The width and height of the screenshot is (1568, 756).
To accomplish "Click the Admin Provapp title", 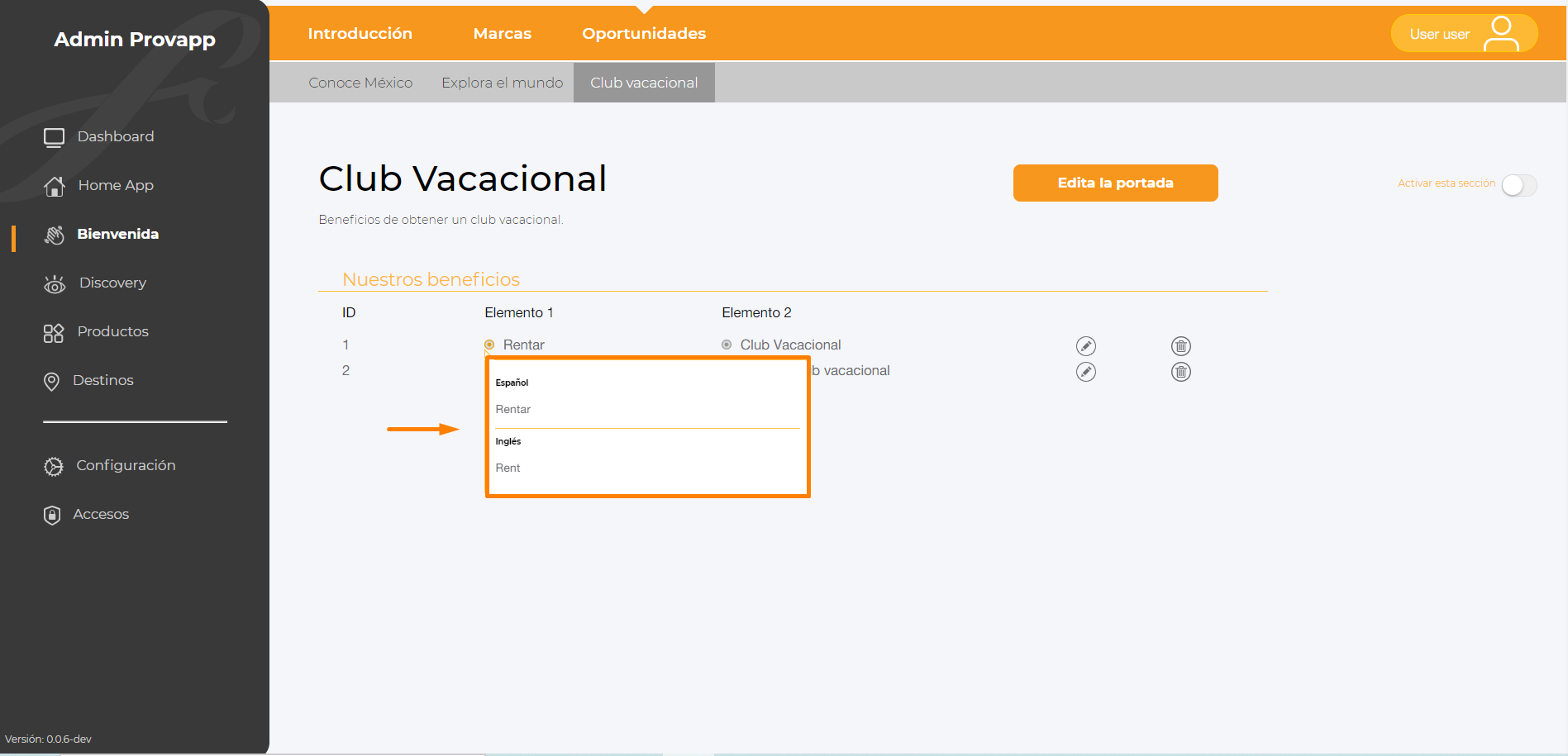I will click(135, 40).
